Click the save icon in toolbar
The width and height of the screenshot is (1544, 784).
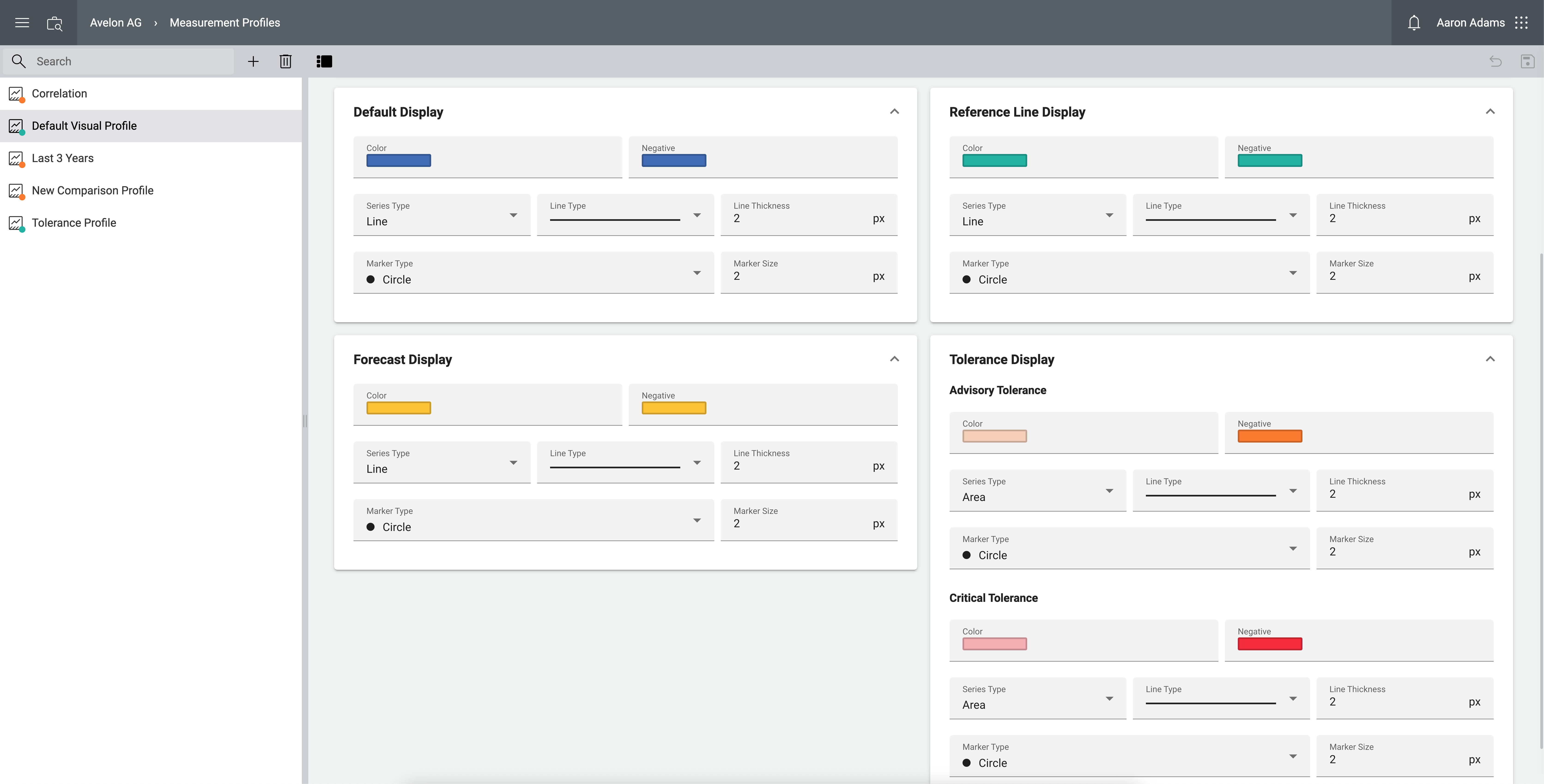1527,61
